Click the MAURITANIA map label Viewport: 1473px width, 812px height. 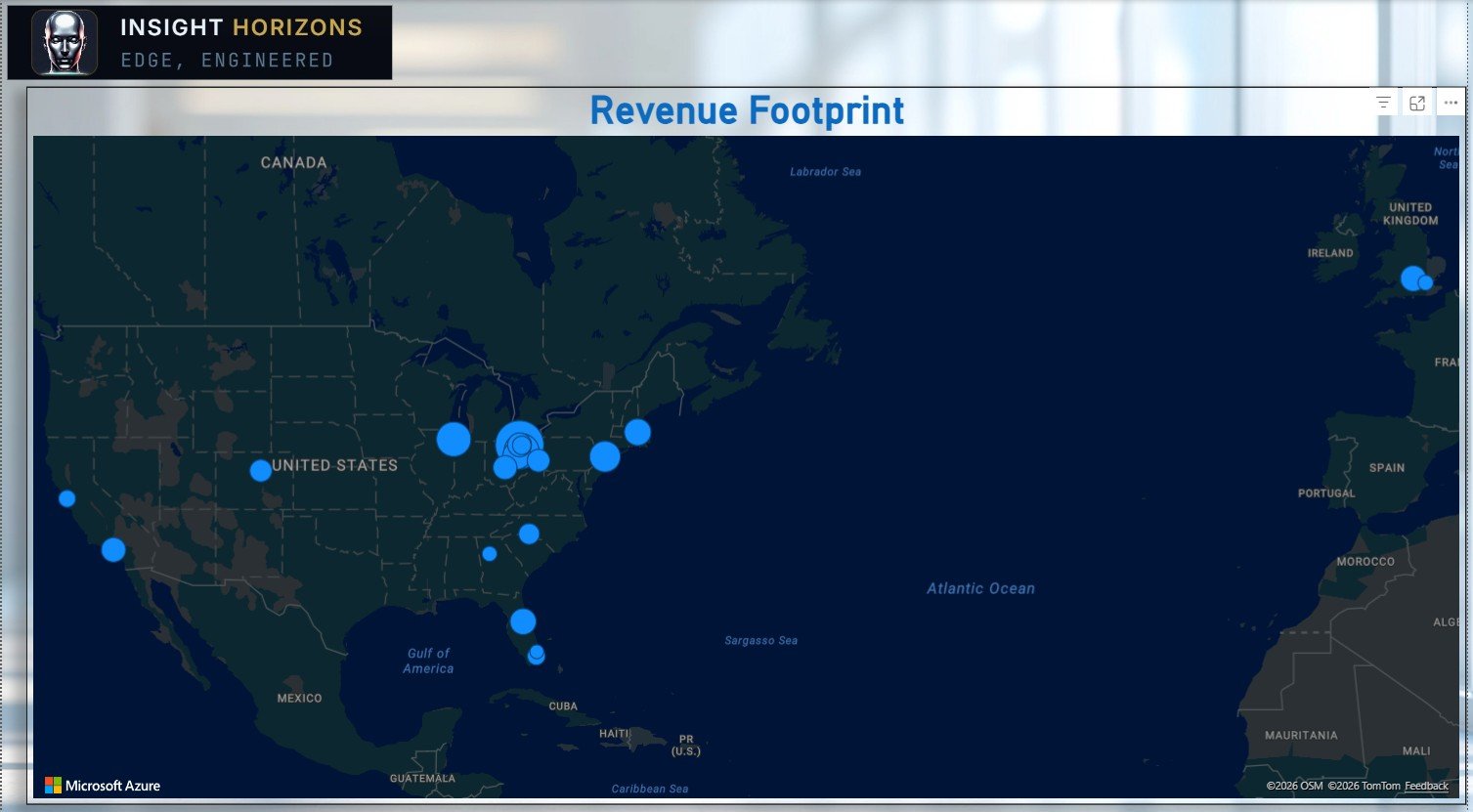pyautogui.click(x=1301, y=735)
